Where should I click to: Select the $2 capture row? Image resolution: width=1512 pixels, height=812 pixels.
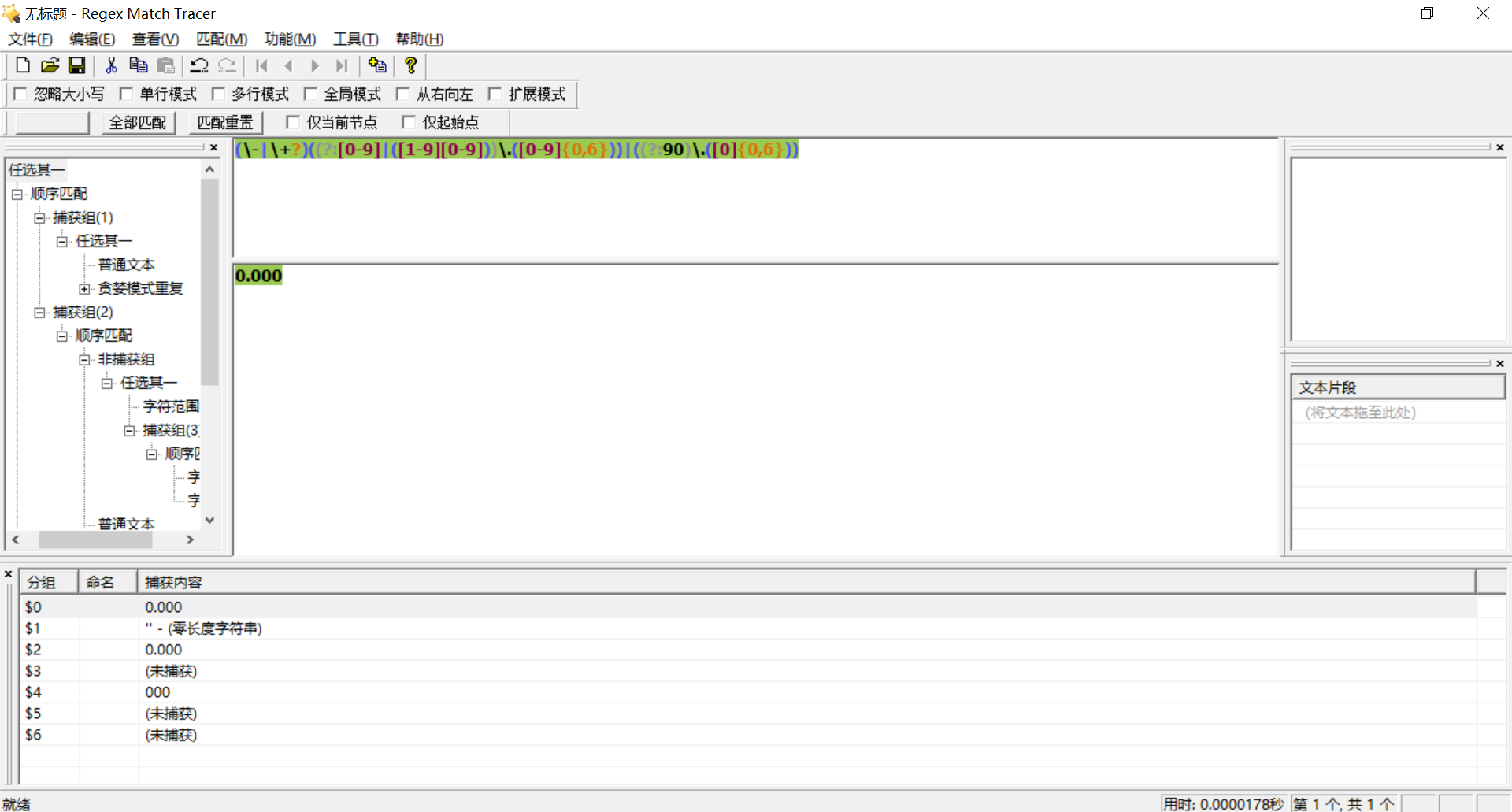point(748,650)
